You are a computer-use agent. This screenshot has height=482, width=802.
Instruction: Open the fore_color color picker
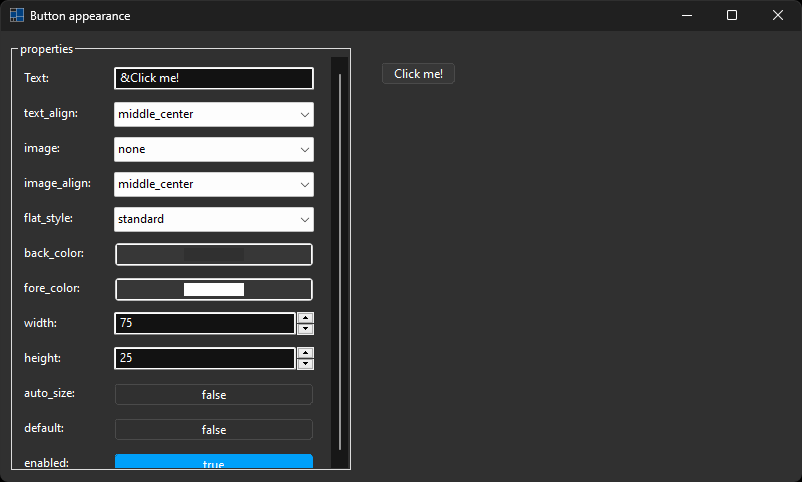pos(214,289)
